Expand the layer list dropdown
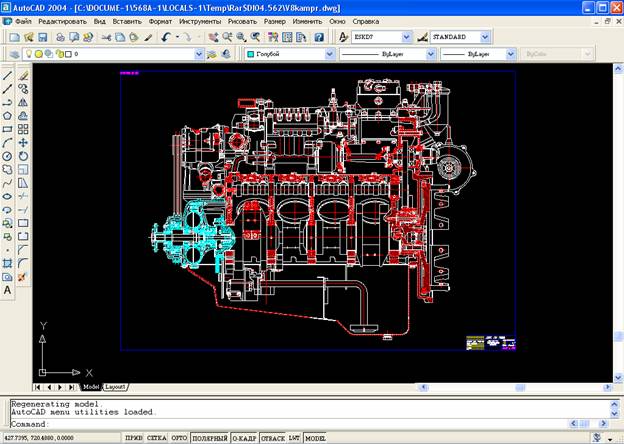This screenshot has height=444, width=624. click(x=199, y=54)
